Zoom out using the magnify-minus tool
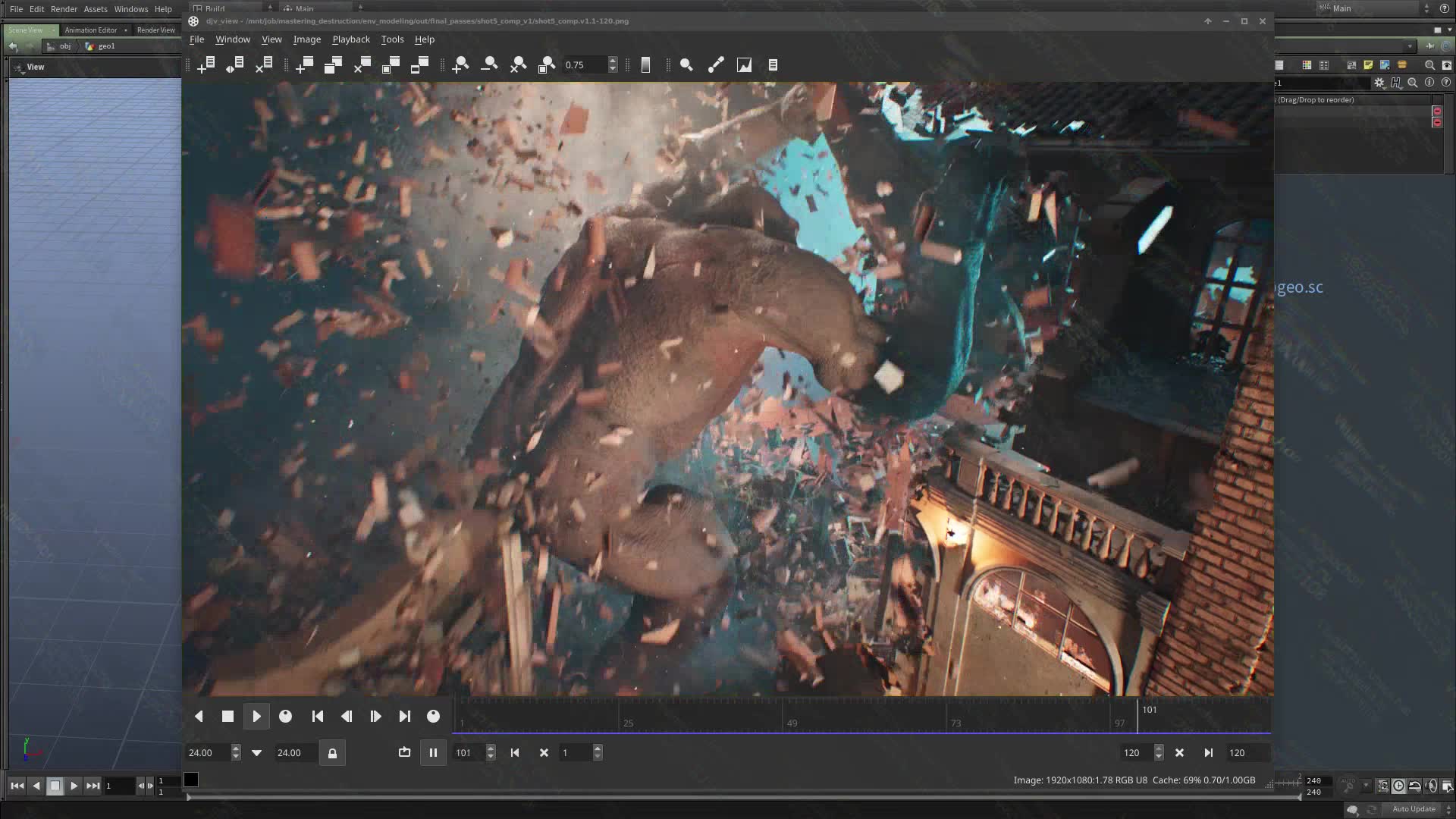The image size is (1456, 819). (489, 65)
